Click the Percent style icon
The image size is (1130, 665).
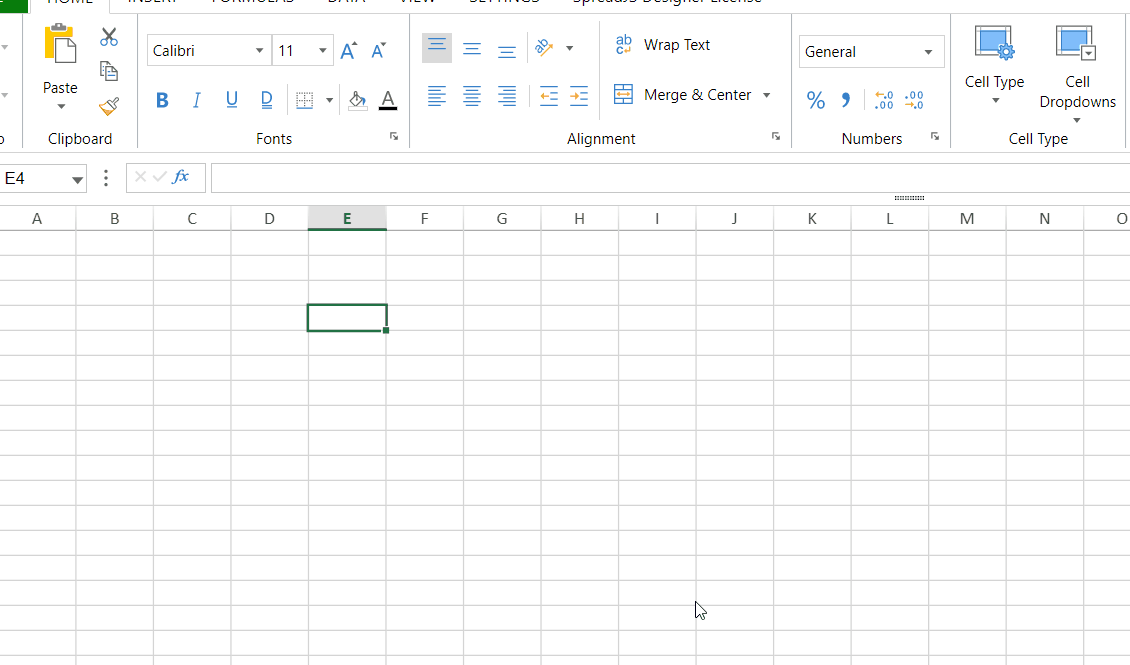(816, 100)
